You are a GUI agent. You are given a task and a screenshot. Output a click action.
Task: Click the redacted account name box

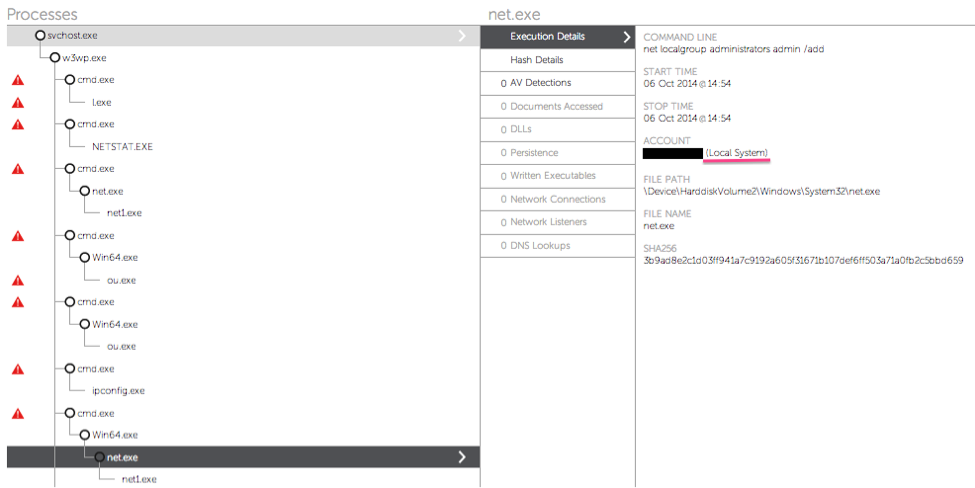673,153
